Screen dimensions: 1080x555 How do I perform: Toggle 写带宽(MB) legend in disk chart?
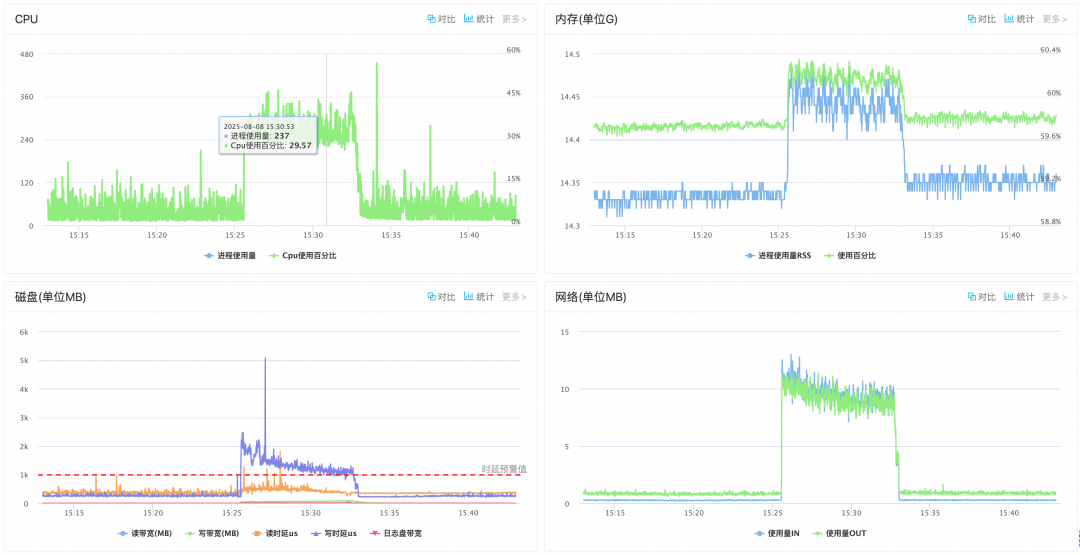pyautogui.click(x=211, y=534)
